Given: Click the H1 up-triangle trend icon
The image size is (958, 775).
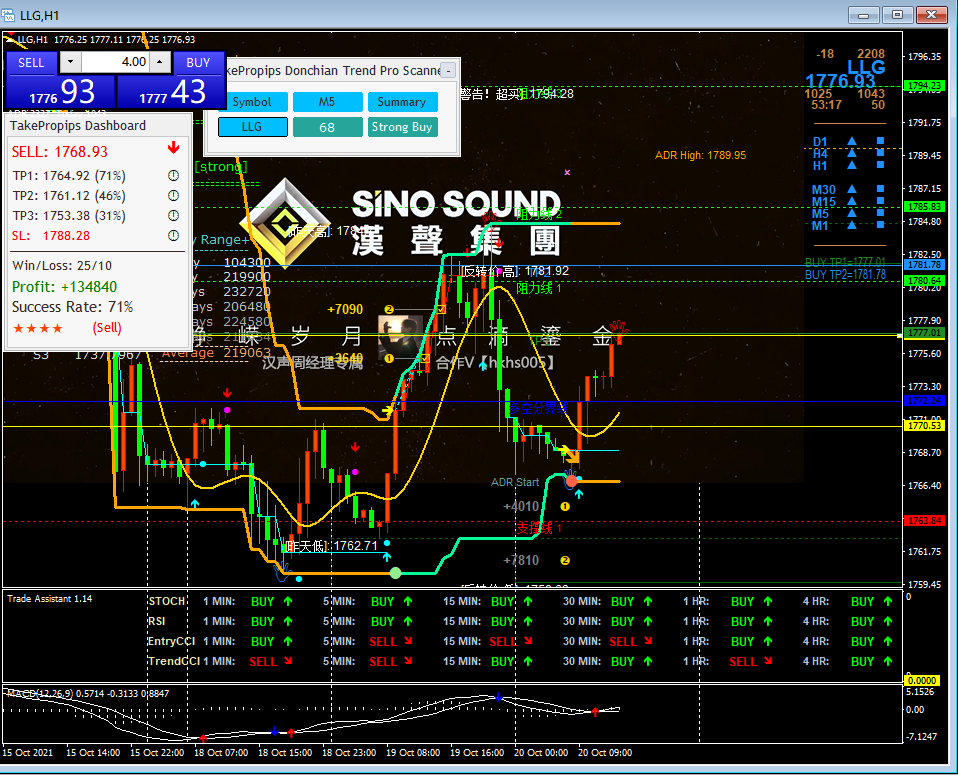Looking at the screenshot, I should (852, 165).
